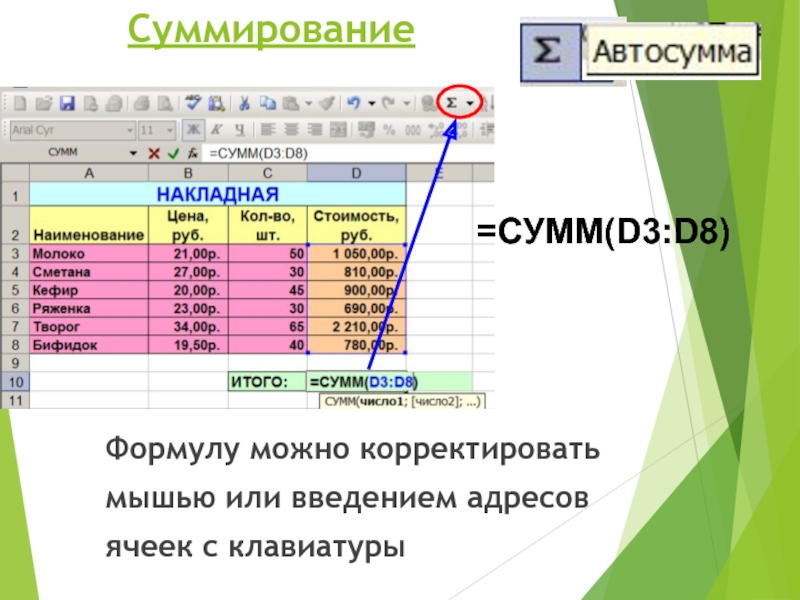Run the ABC spelling check icon

(193, 103)
